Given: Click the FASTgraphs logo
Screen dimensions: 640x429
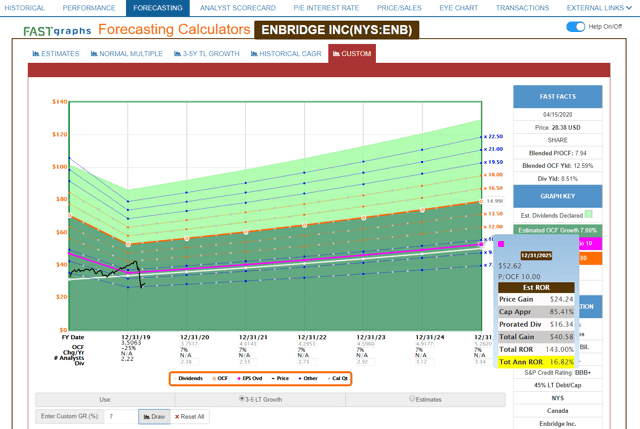Looking at the screenshot, I should click(x=53, y=29).
